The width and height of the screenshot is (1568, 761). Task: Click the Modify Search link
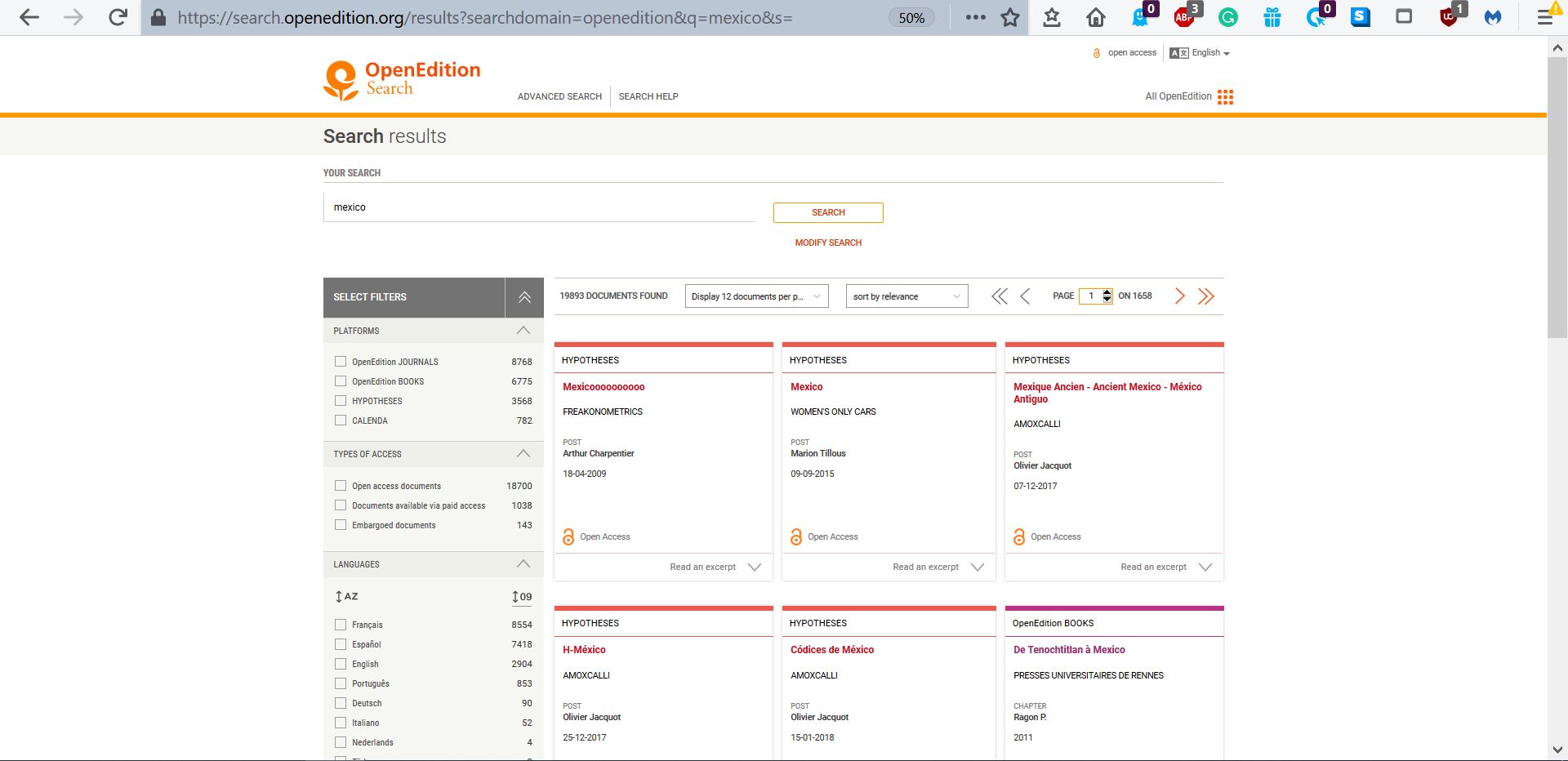click(x=828, y=243)
